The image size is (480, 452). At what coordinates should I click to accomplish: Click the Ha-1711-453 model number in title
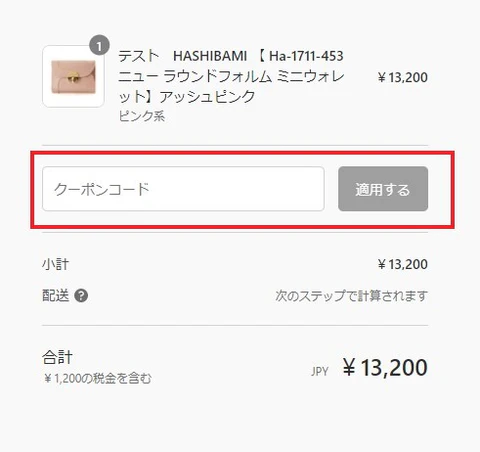(x=306, y=56)
